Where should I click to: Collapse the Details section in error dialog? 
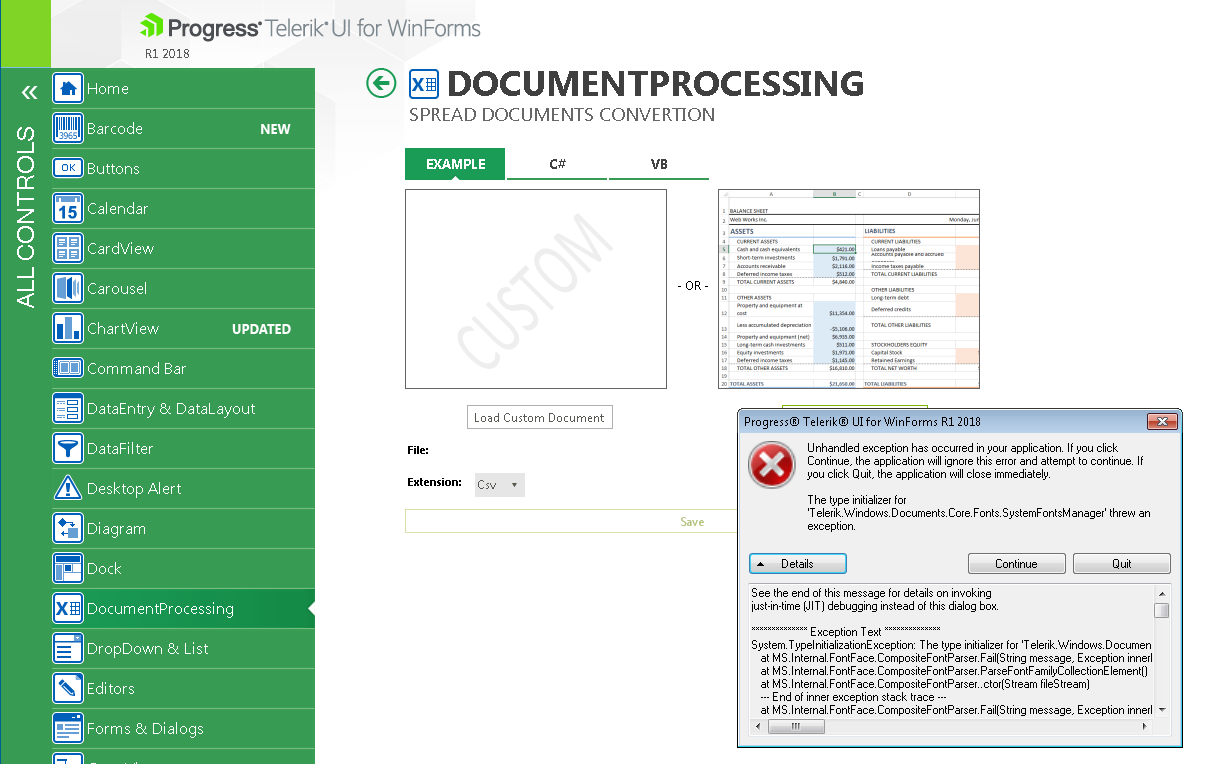click(798, 563)
